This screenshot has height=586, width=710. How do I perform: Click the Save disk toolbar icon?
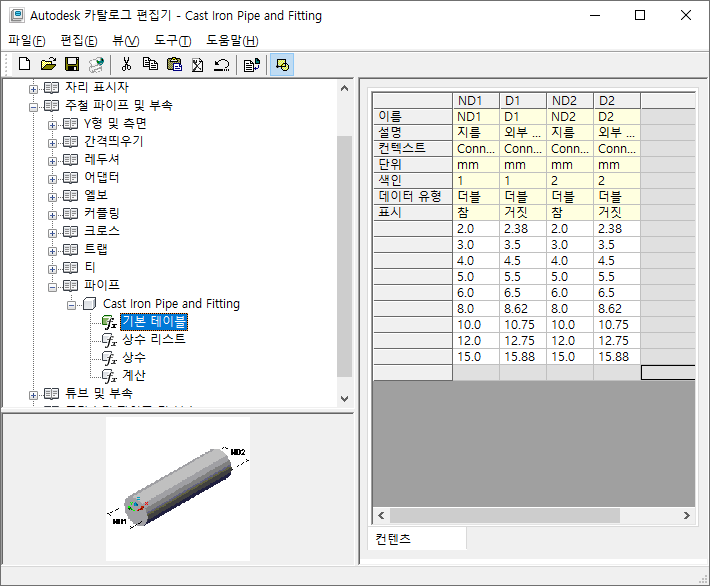point(72,65)
